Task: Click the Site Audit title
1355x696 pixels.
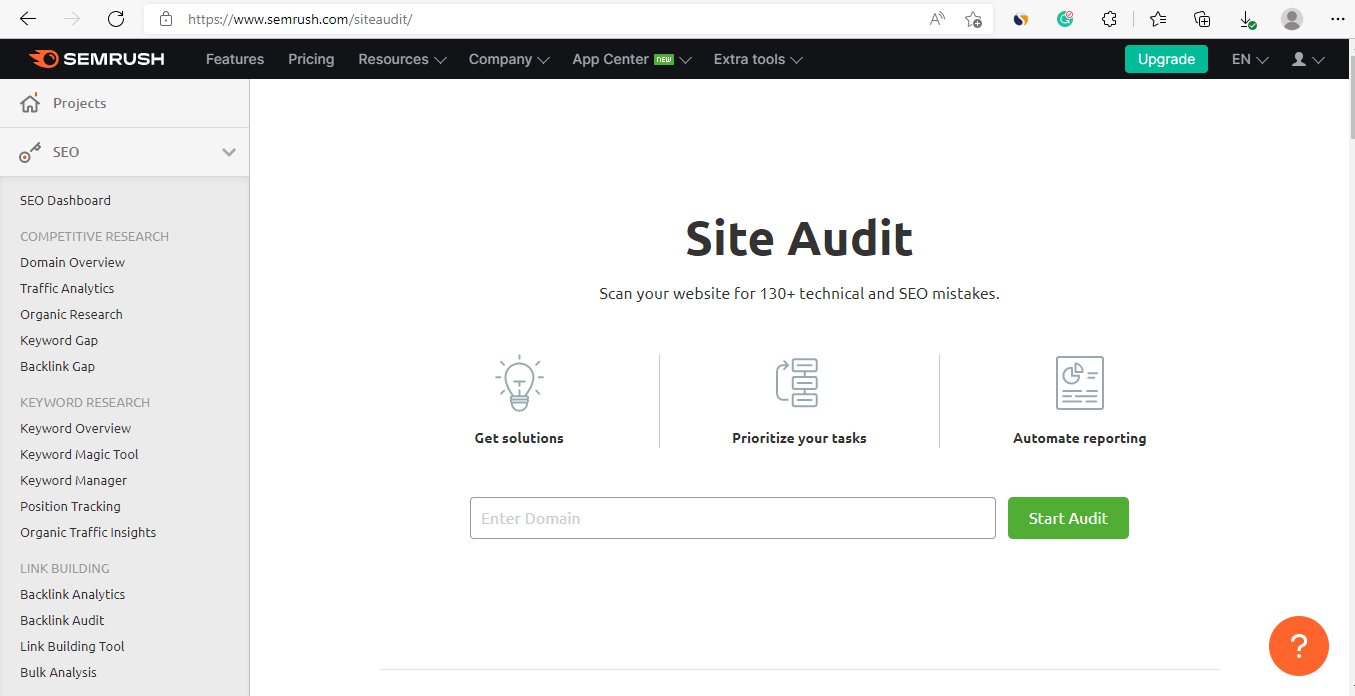Action: click(x=799, y=239)
